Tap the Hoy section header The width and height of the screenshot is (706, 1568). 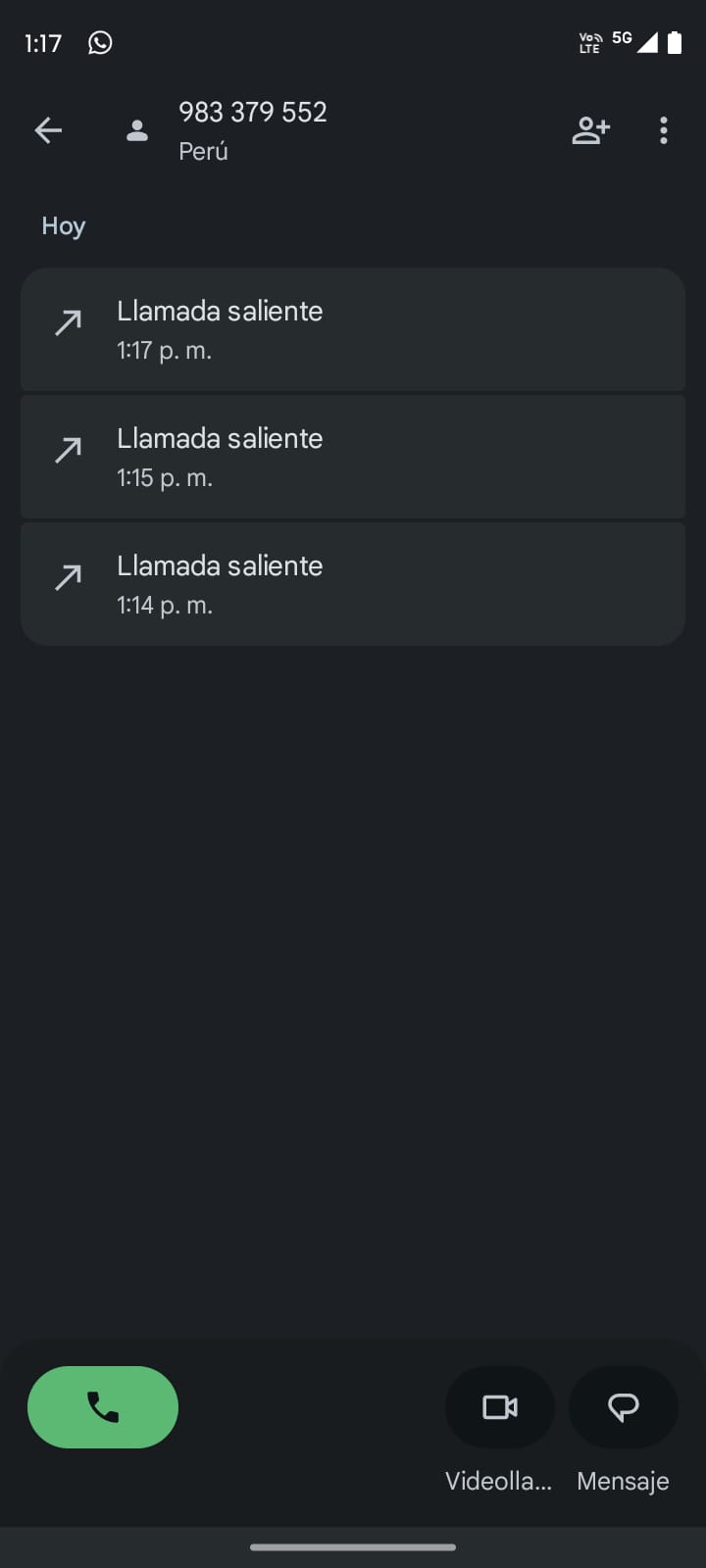[64, 226]
